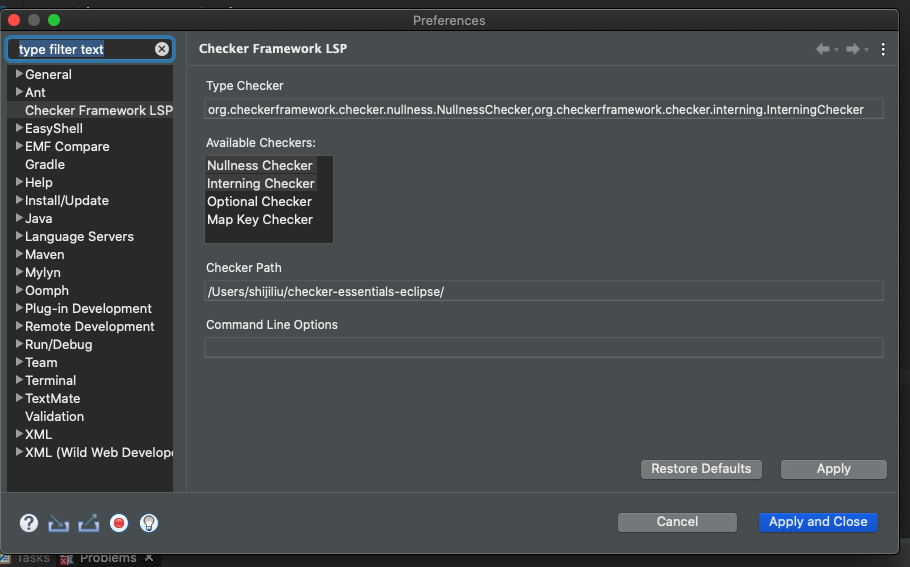Expand the Ant tree node
910x567 pixels.
(x=19, y=92)
